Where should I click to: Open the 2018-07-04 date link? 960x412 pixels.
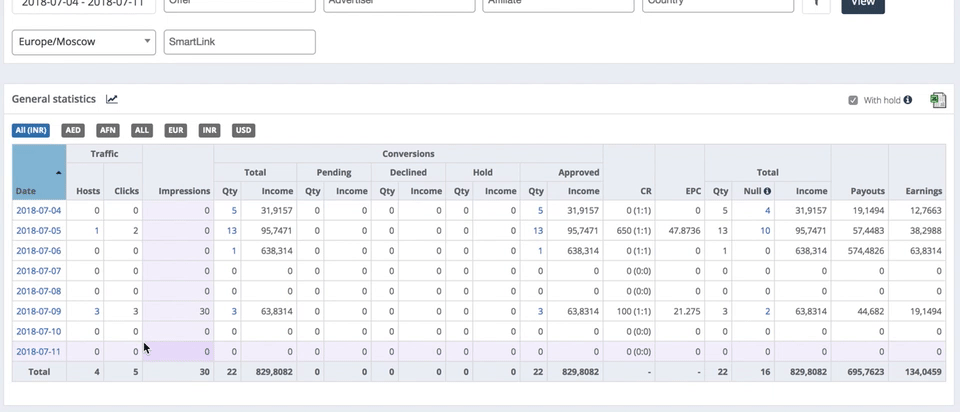[39, 211]
